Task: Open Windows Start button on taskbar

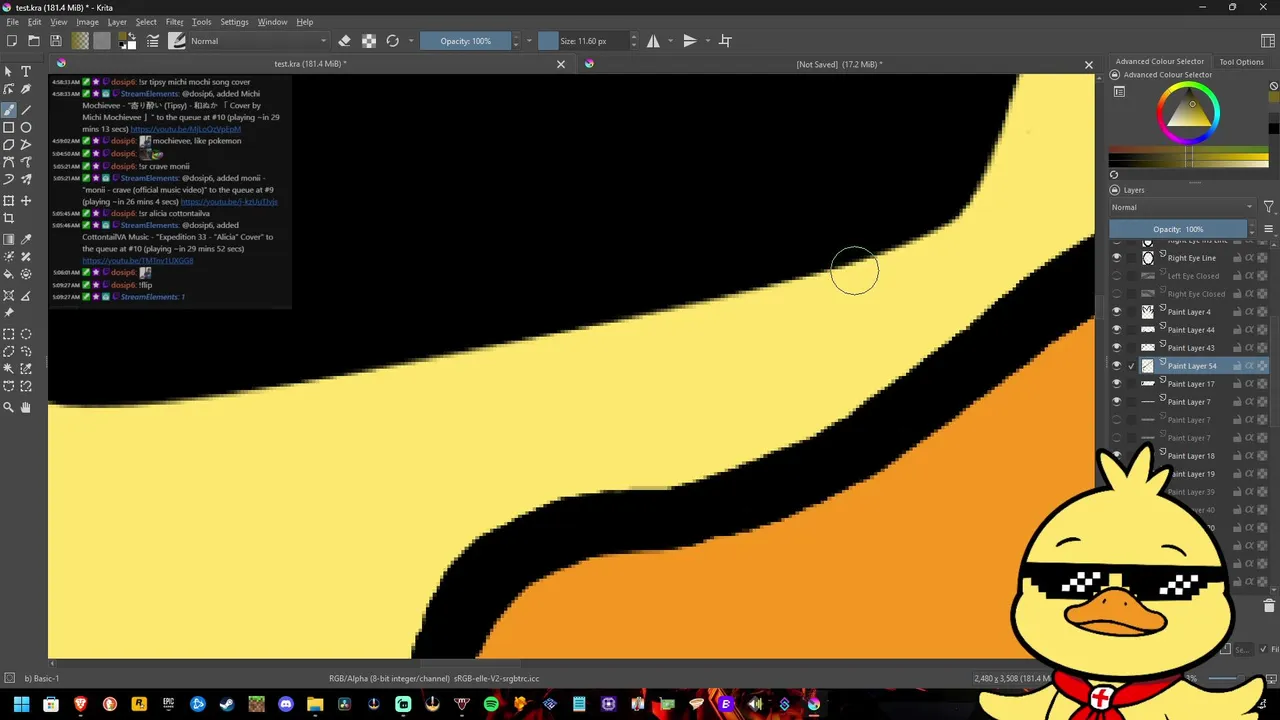Action: (21, 704)
